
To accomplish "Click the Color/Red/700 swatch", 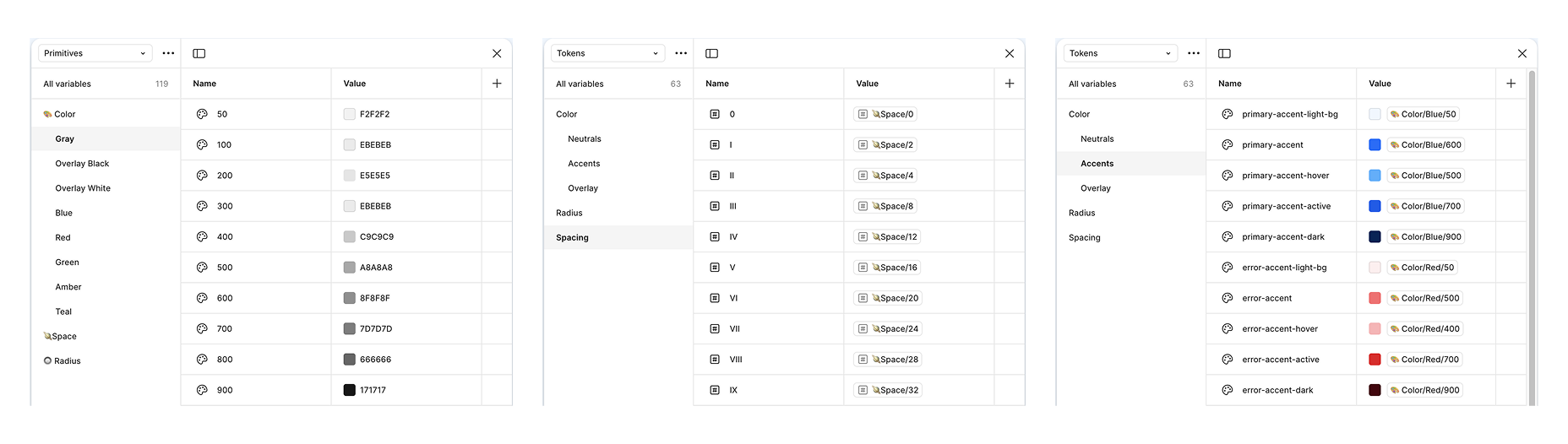I will click(1375, 360).
